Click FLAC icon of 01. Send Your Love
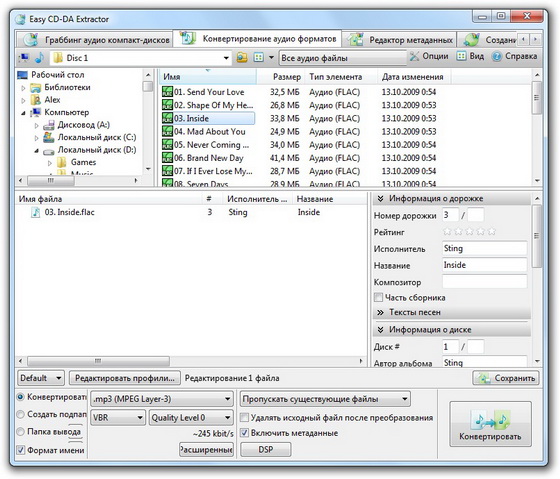 tap(167, 92)
